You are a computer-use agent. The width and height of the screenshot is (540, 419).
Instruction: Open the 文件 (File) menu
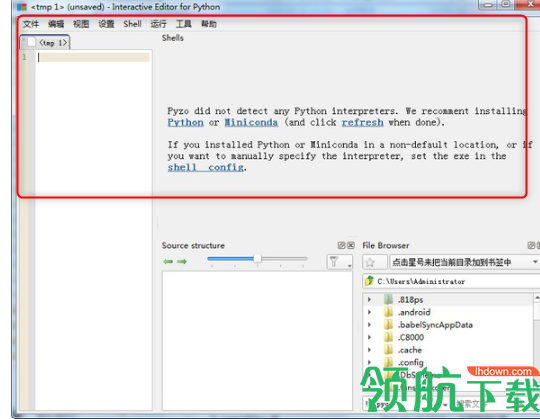click(31, 24)
